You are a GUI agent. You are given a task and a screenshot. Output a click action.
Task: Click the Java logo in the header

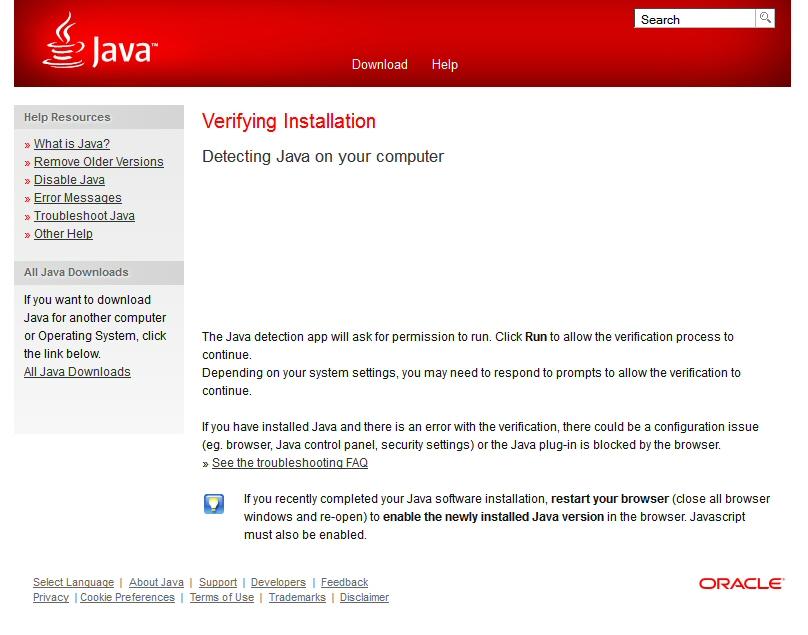(x=100, y=41)
